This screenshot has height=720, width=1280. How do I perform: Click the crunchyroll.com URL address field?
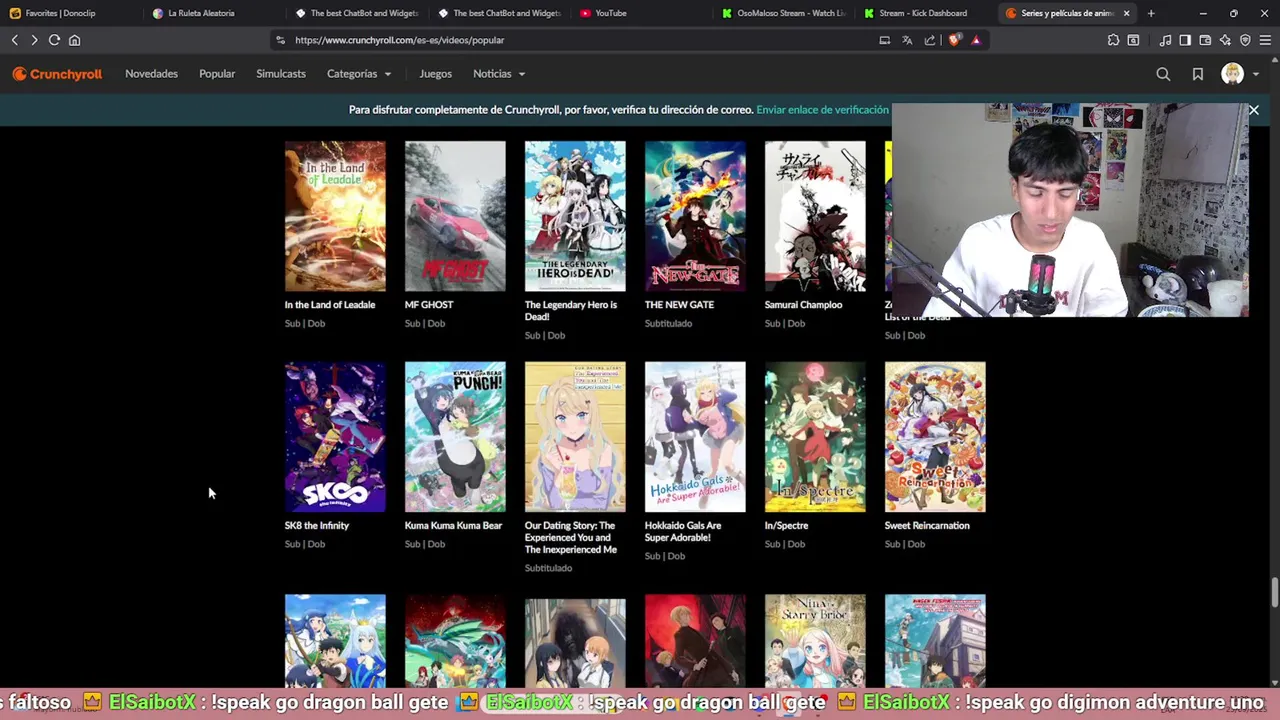coord(570,40)
